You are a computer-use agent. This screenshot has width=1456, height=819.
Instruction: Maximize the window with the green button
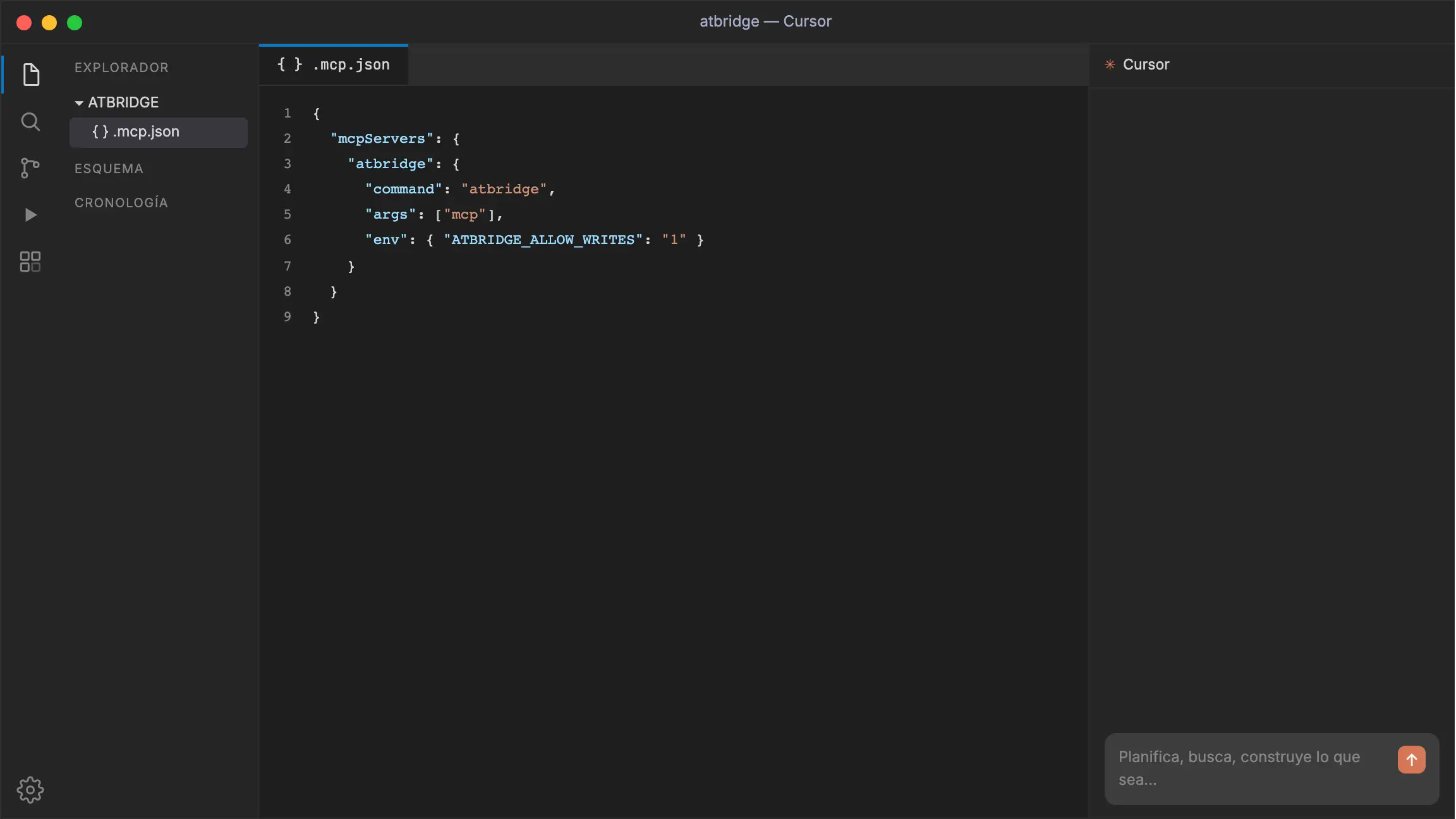[75, 23]
